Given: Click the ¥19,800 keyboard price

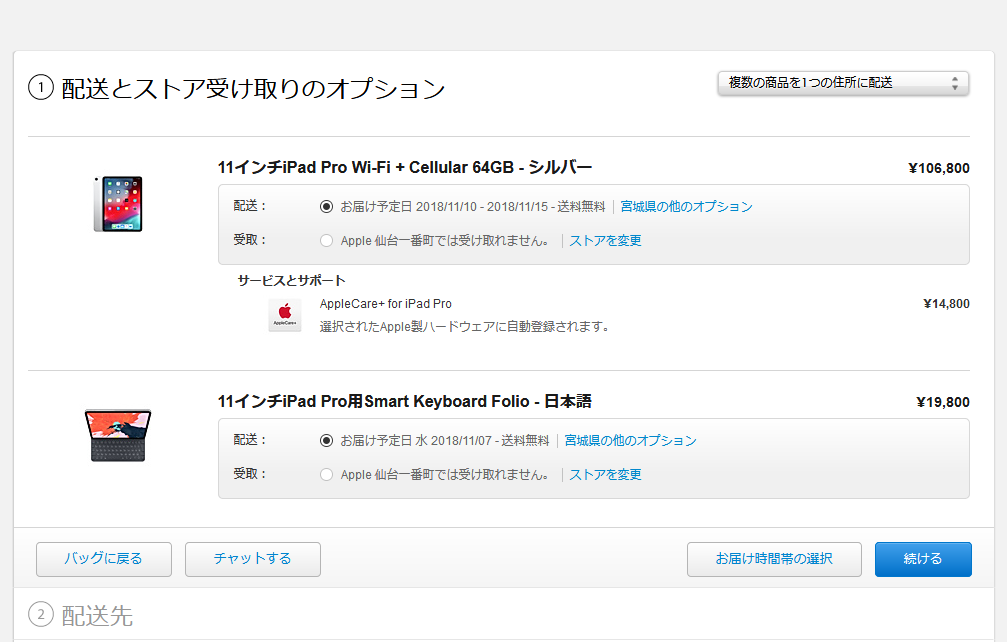Looking at the screenshot, I should 942,403.
